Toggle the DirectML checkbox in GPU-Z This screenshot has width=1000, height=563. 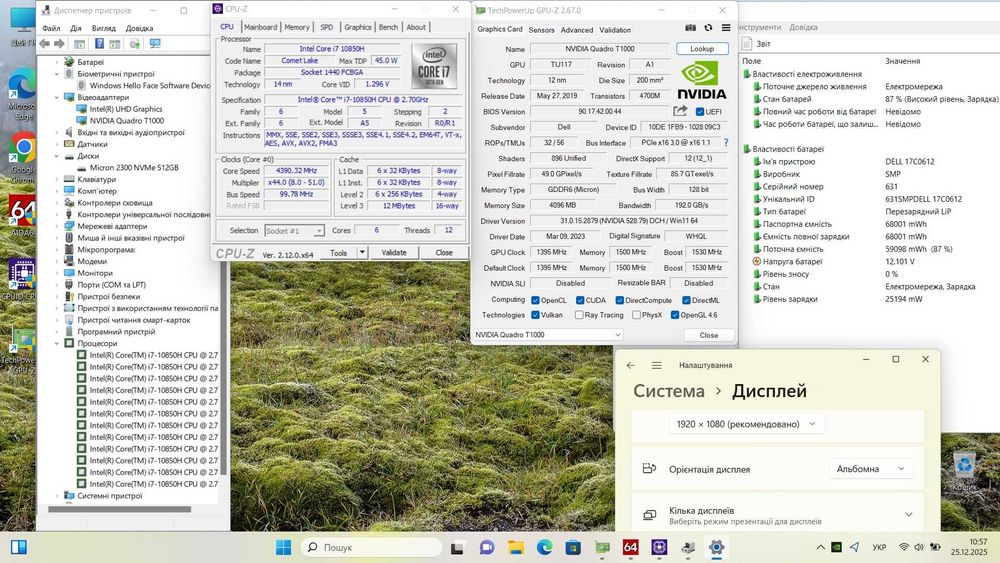pyautogui.click(x=686, y=300)
